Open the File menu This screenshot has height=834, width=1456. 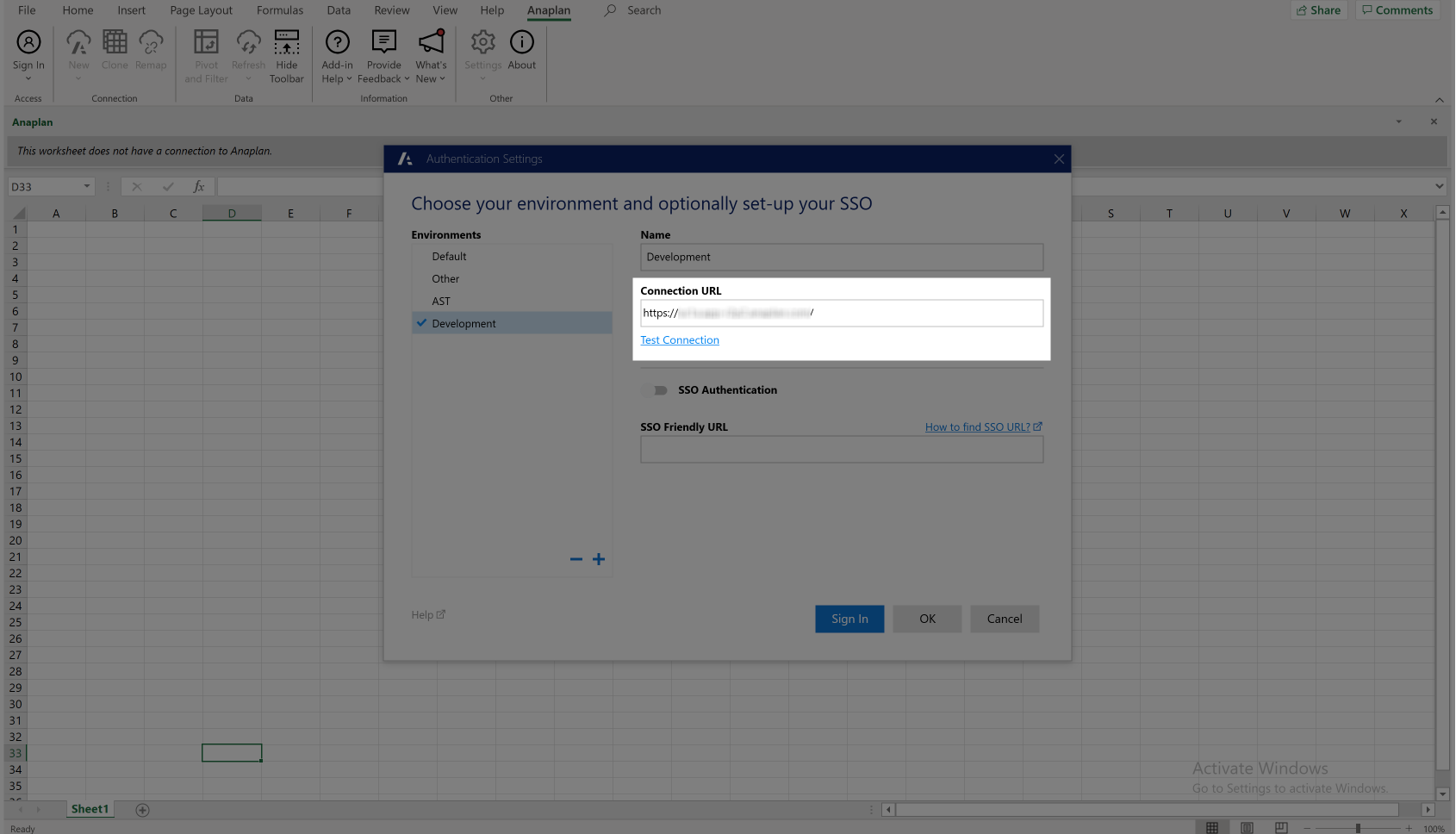[27, 10]
